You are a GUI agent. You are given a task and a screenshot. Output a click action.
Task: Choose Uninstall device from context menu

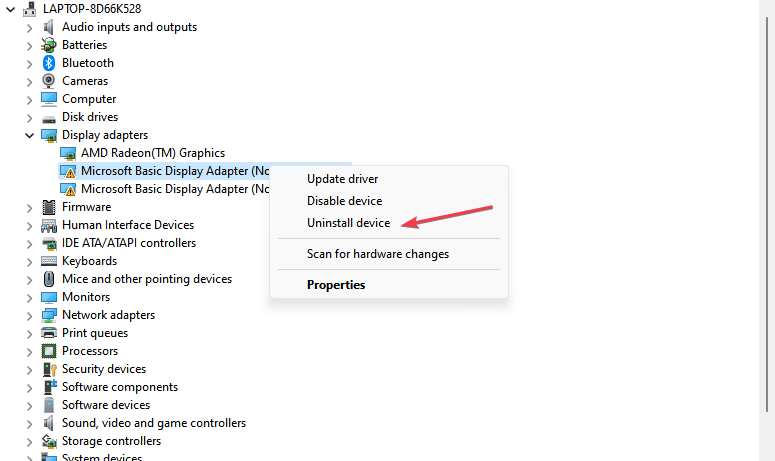[348, 223]
